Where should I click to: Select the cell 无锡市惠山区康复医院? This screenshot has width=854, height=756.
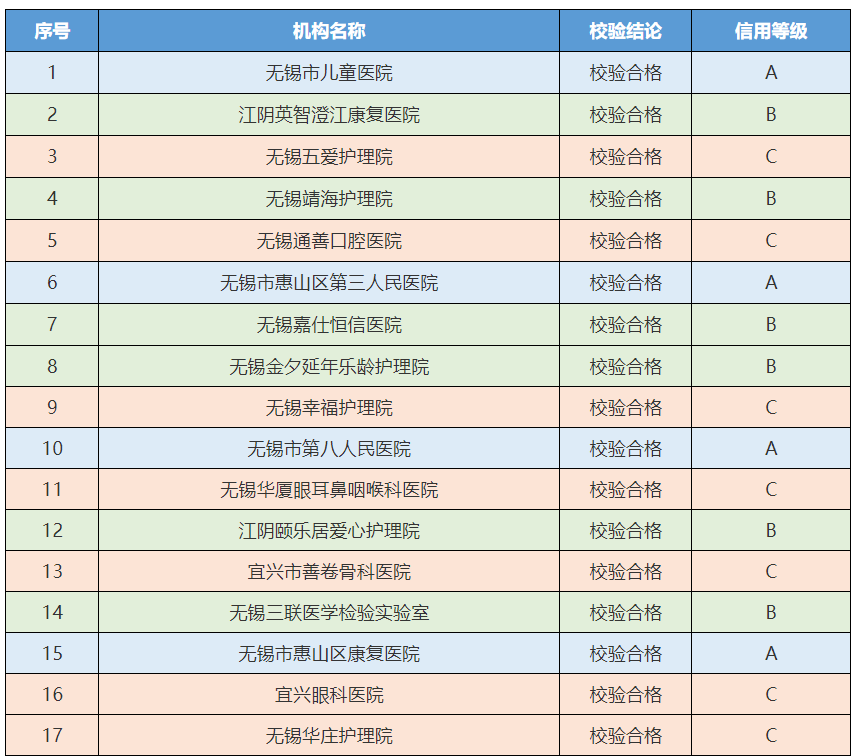(329, 653)
